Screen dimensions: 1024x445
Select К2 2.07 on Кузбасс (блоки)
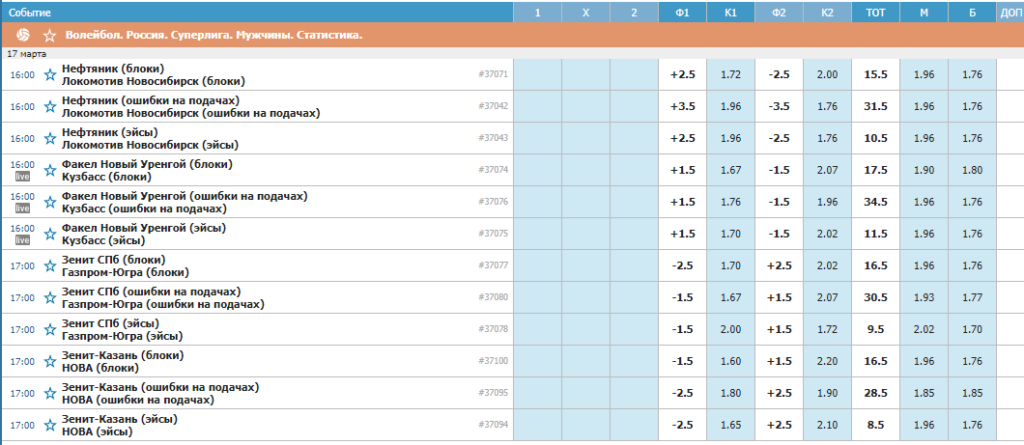827,170
